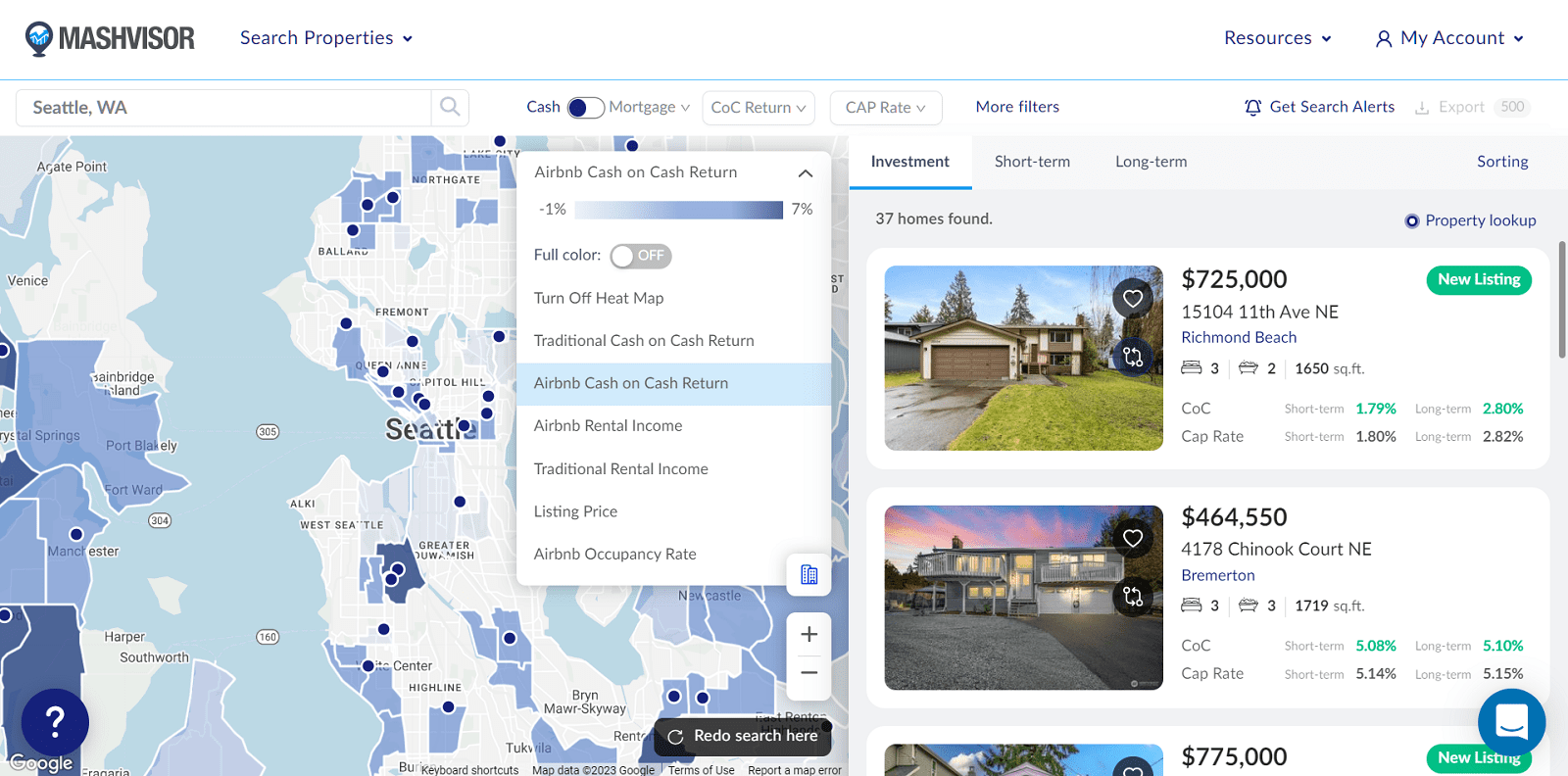Image resolution: width=1568 pixels, height=776 pixels.
Task: Click the Export download icon
Action: pos(1422,108)
